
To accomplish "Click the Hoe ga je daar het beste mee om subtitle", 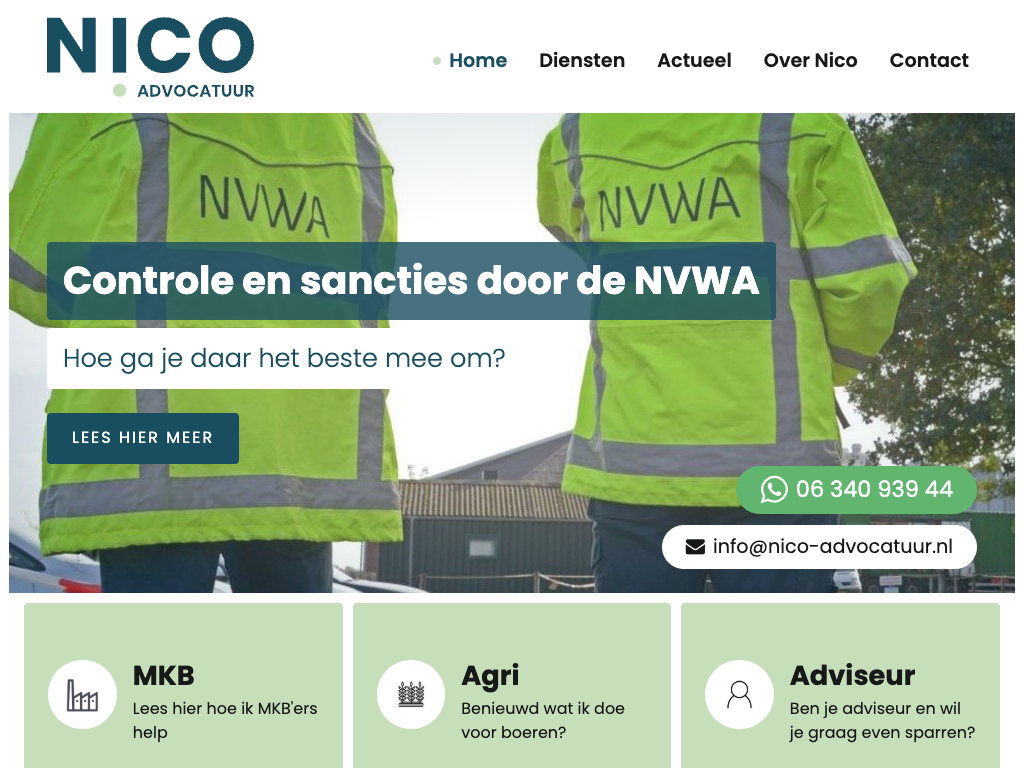I will coord(284,359).
